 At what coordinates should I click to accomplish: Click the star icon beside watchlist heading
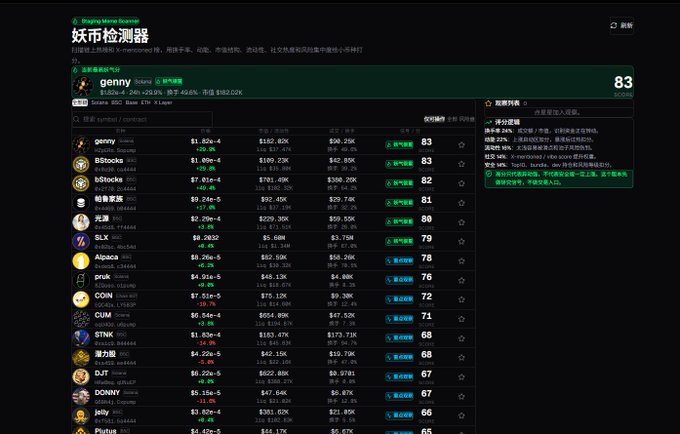pos(488,103)
